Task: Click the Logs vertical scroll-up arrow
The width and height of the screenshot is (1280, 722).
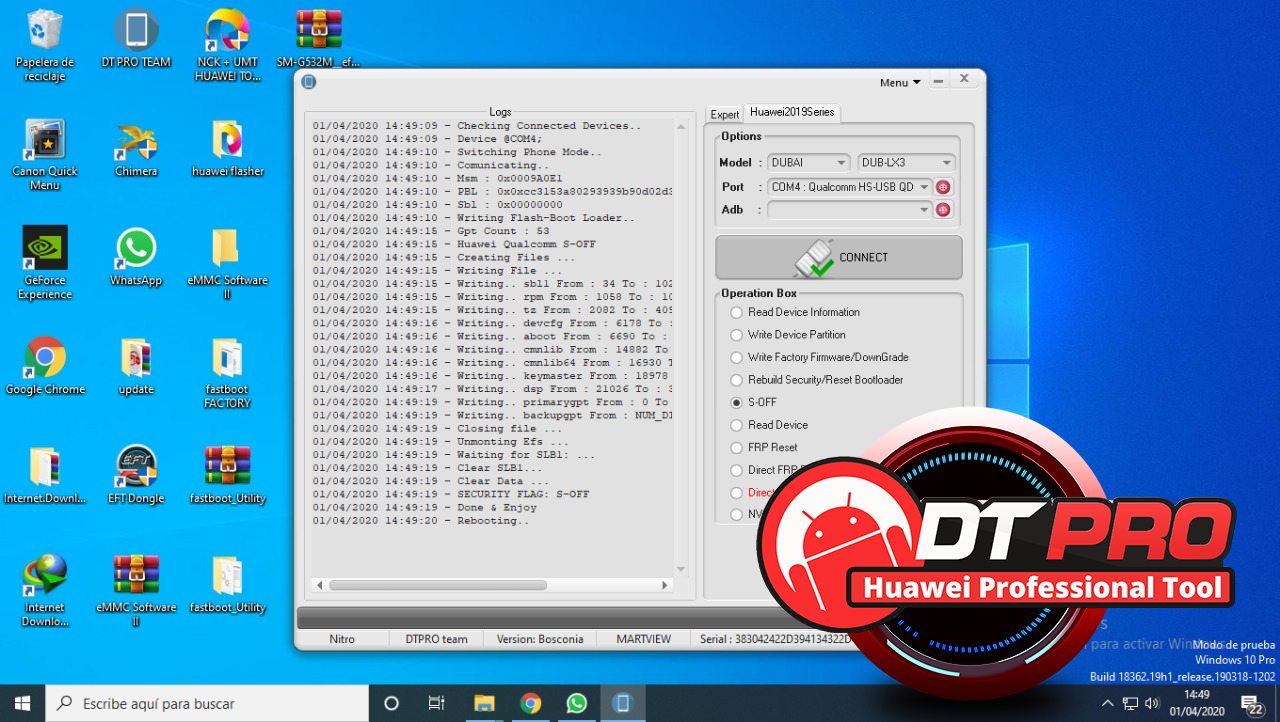Action: point(681,127)
